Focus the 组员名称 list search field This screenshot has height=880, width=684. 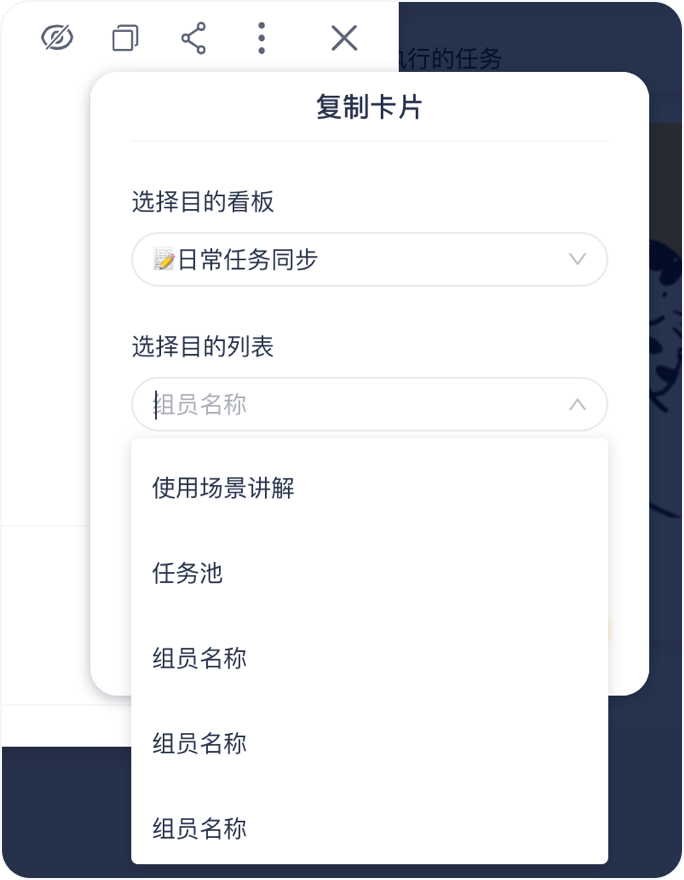pos(350,405)
